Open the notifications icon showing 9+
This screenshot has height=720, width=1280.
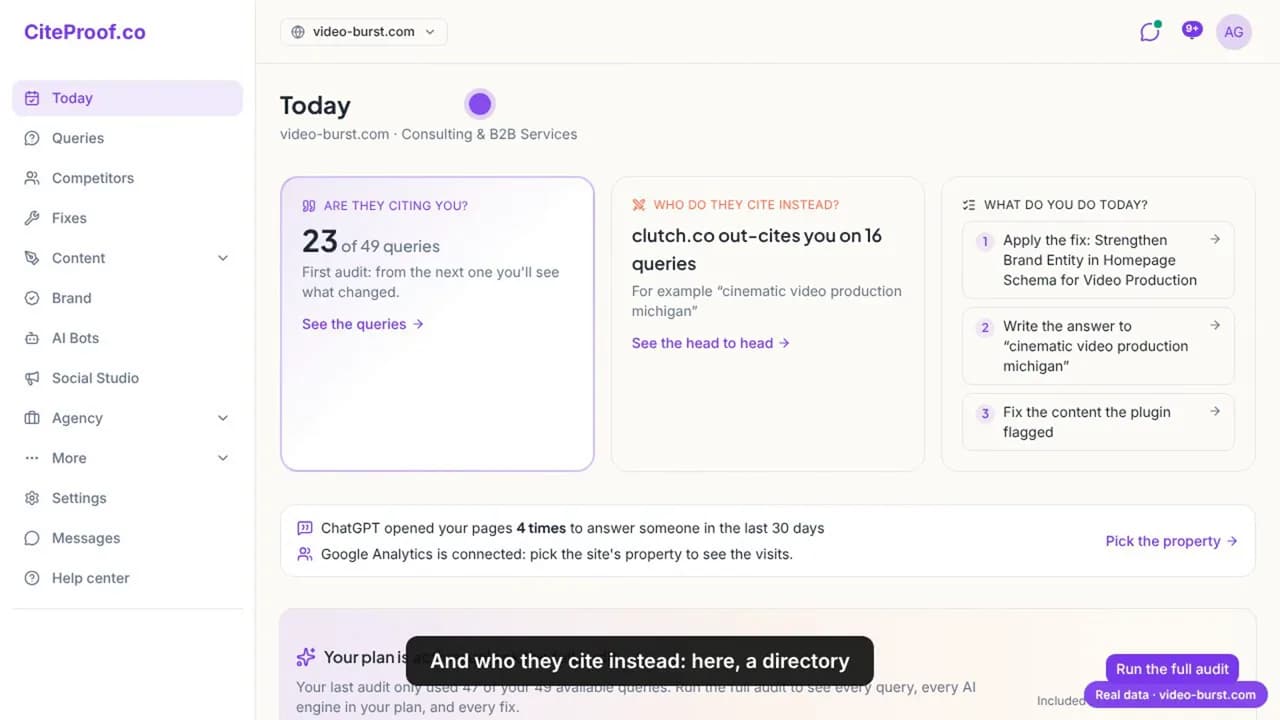[x=1192, y=31]
